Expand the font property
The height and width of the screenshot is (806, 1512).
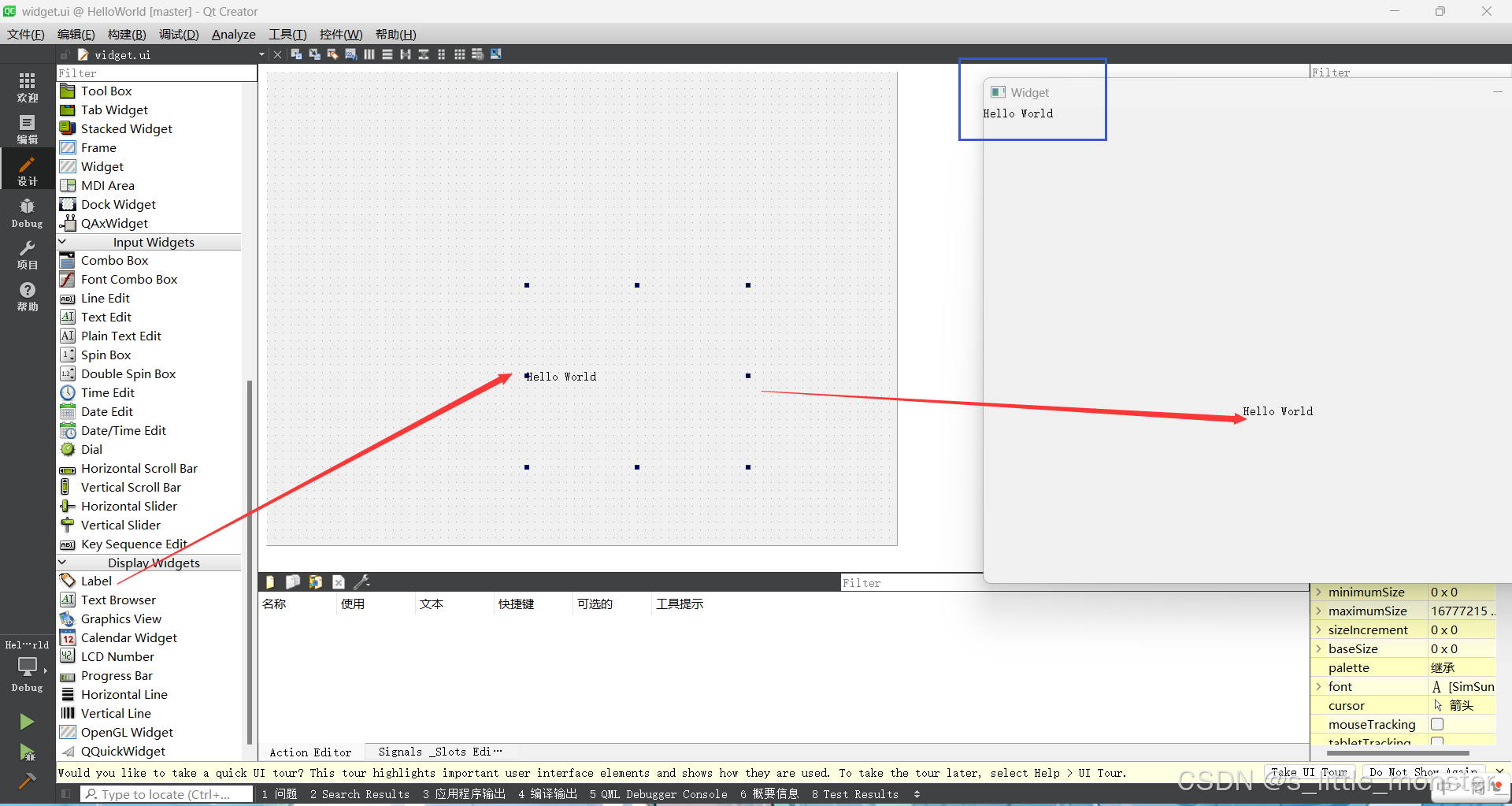pyautogui.click(x=1318, y=686)
